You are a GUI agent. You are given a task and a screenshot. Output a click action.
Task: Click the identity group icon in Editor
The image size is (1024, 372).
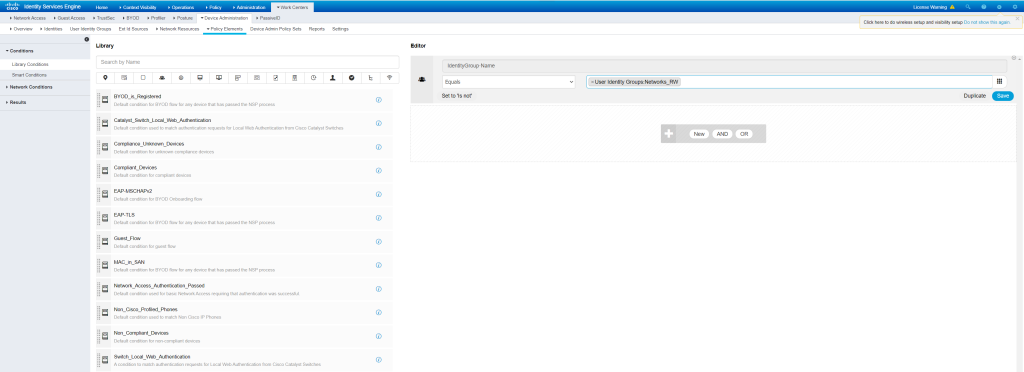[422, 79]
